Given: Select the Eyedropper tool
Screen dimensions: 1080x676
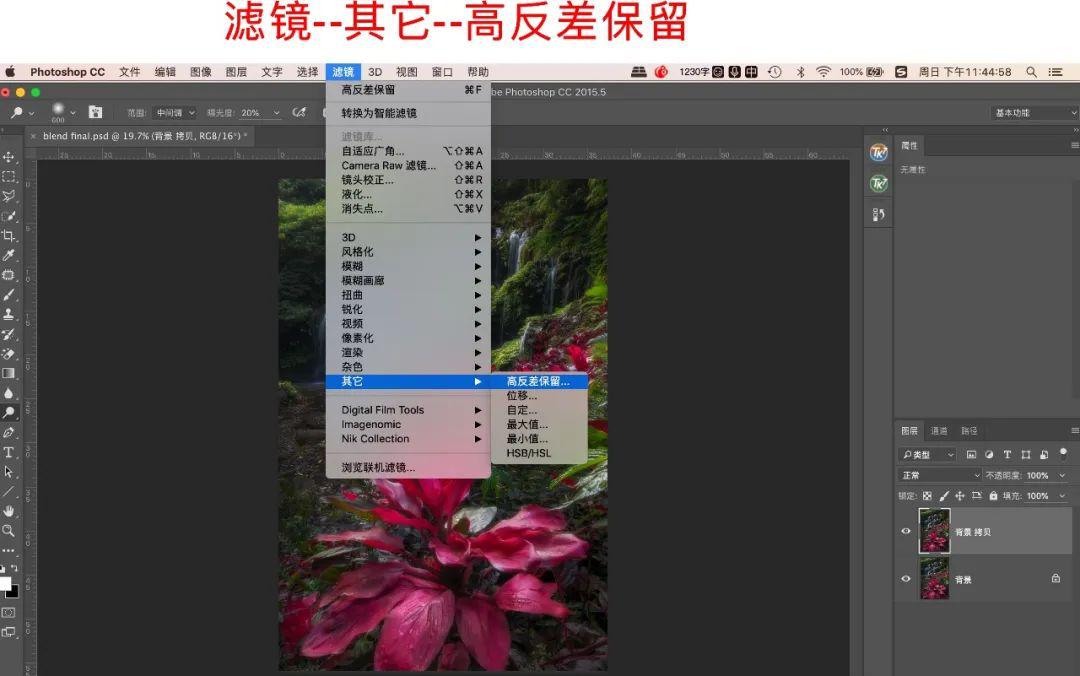Looking at the screenshot, I should pyautogui.click(x=8, y=256).
